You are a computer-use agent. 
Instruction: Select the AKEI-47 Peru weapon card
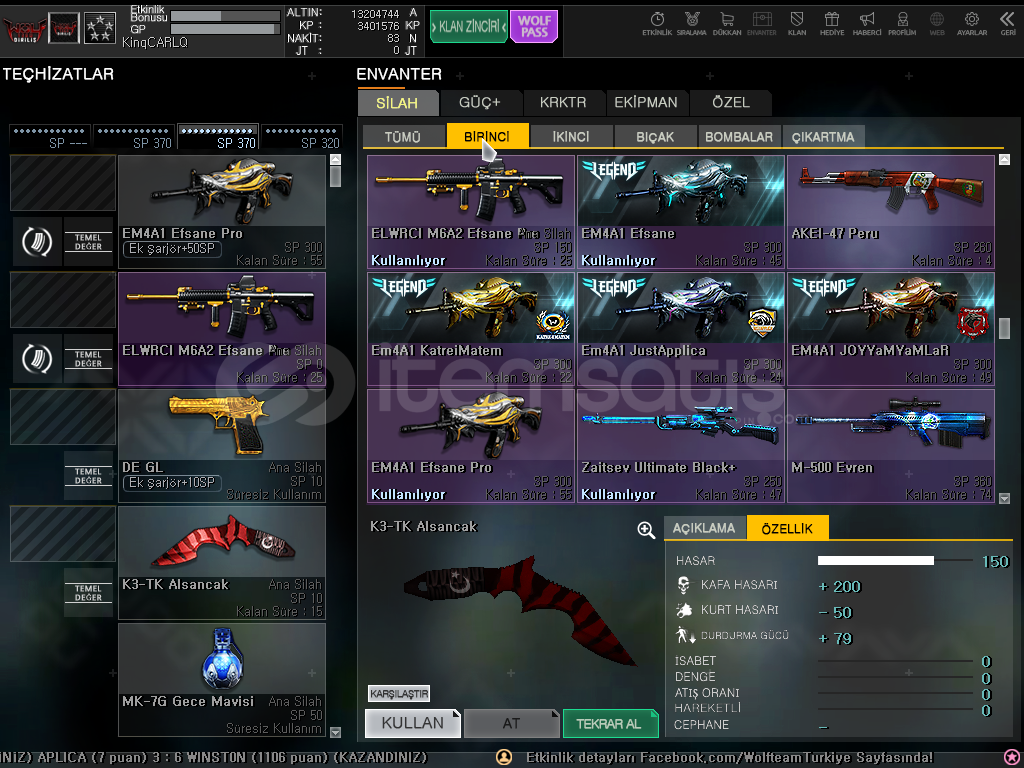(891, 212)
